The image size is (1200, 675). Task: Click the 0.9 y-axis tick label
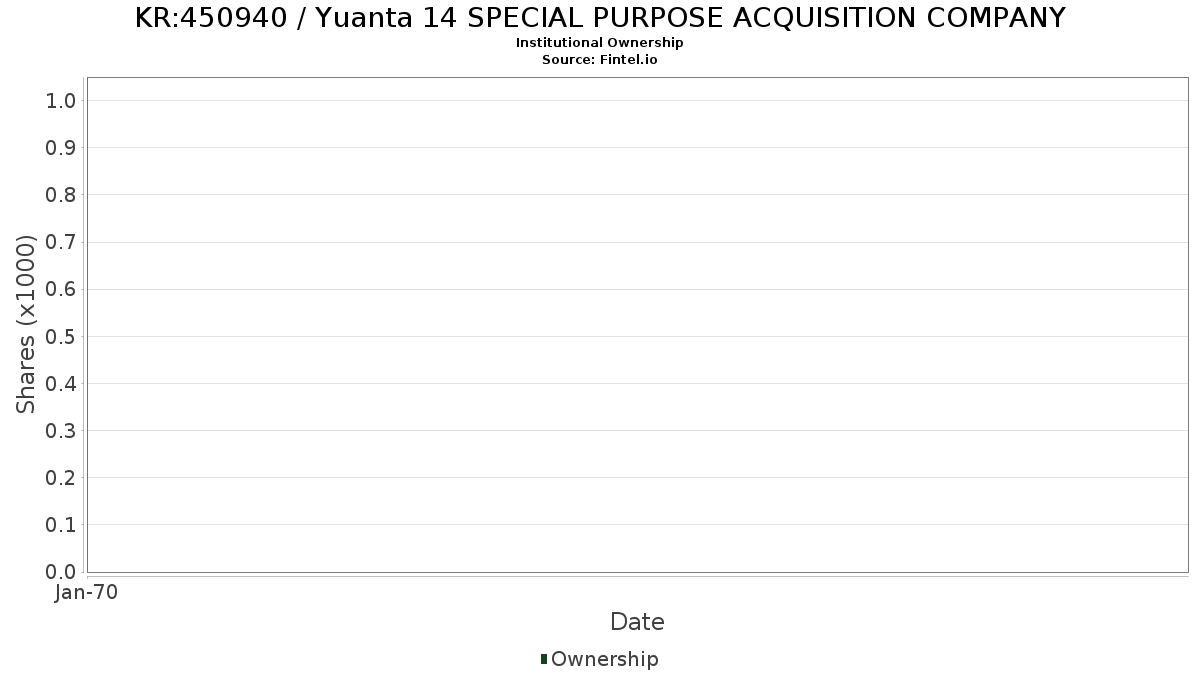click(x=61, y=148)
